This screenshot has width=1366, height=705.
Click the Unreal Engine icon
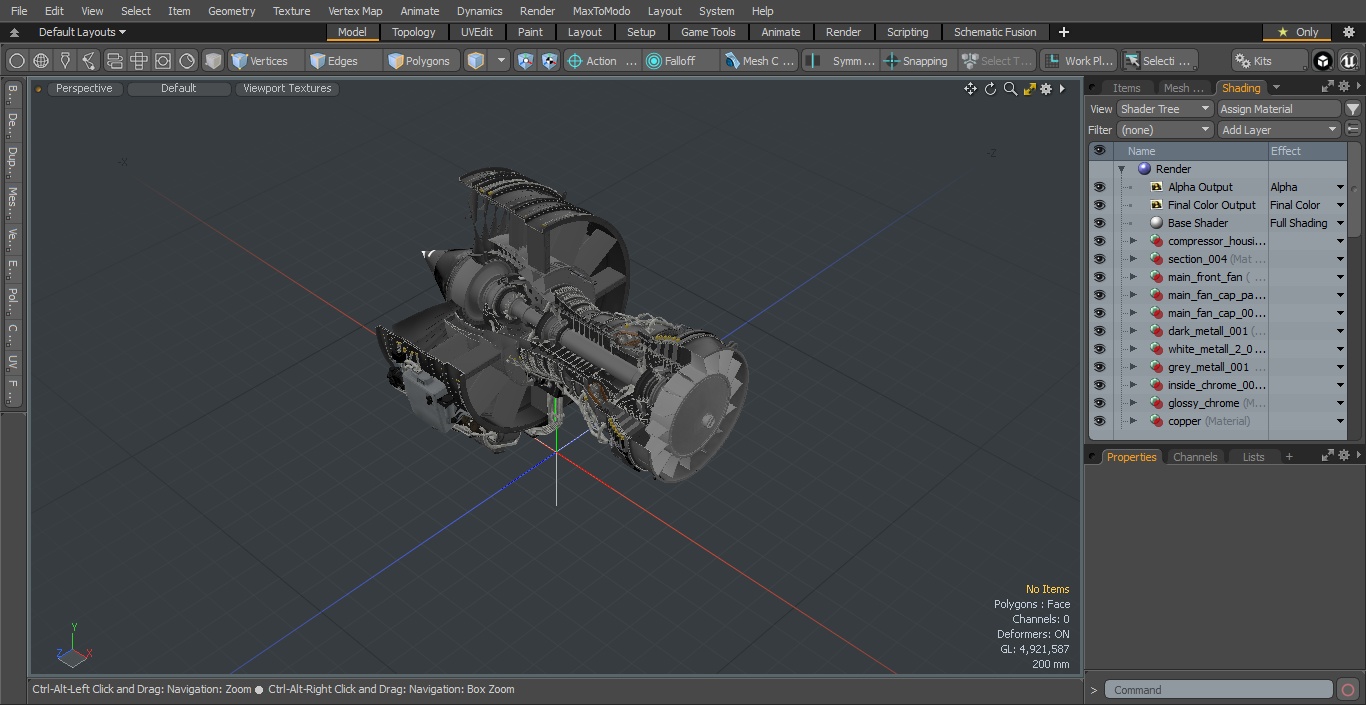pos(1347,61)
